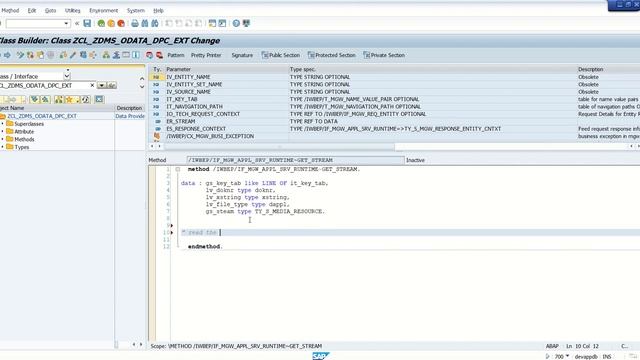
Task: Click the Find Next binoculars icon
Action: (155, 23)
